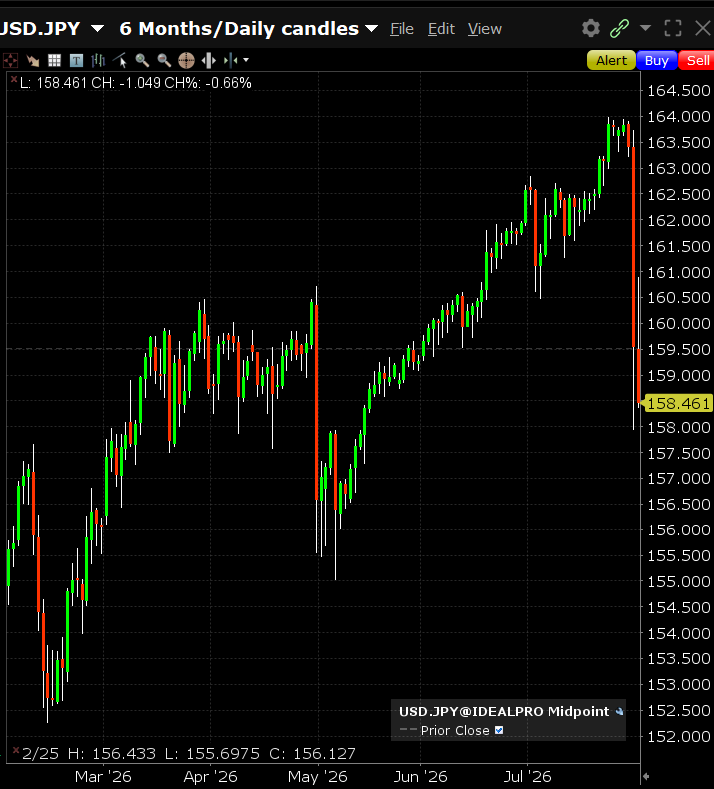The width and height of the screenshot is (714, 789).
Task: Click the fullscreen maximize chart icon
Action: coord(673,28)
